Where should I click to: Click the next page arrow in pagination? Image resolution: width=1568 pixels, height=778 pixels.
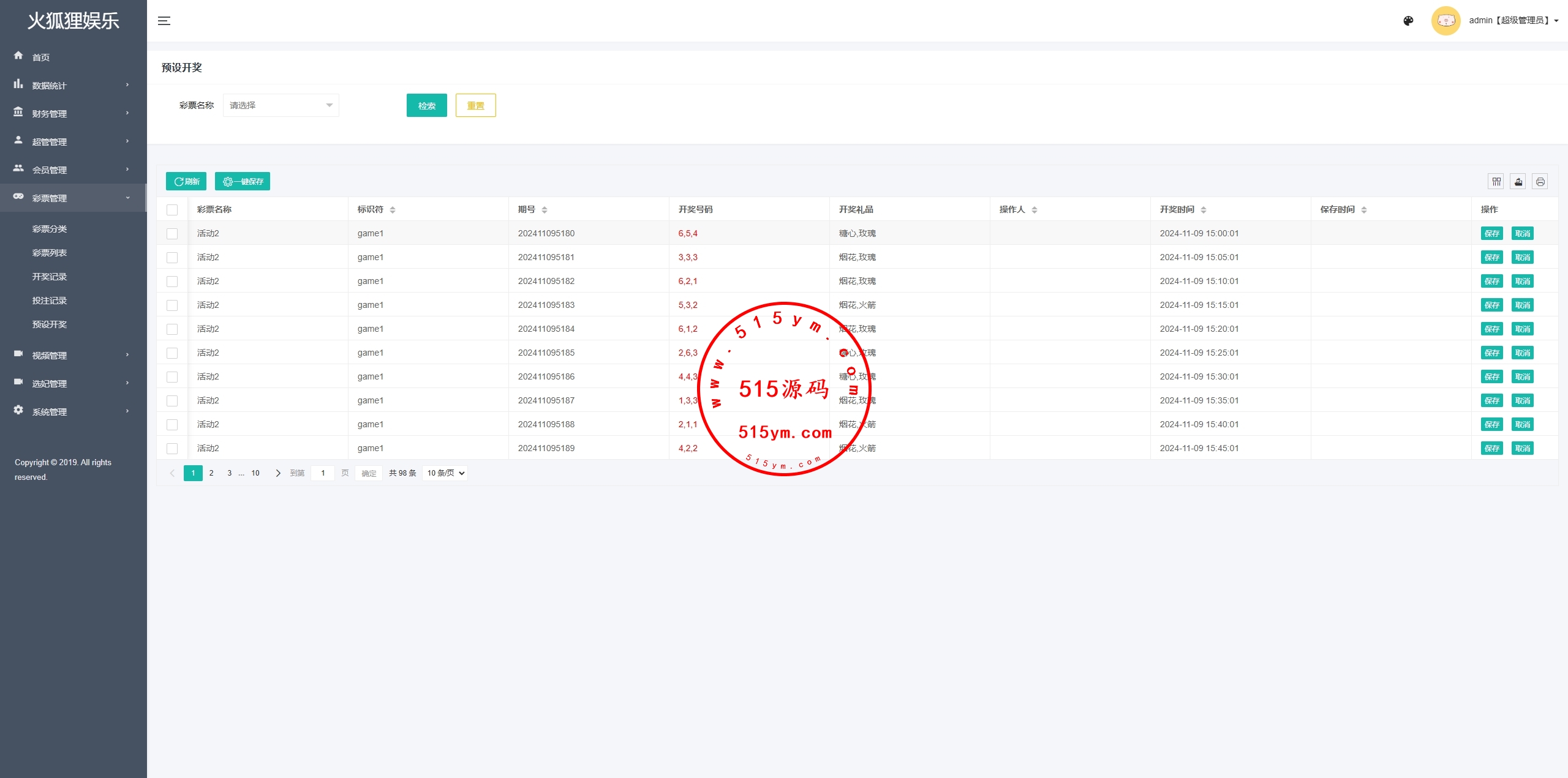(278, 473)
